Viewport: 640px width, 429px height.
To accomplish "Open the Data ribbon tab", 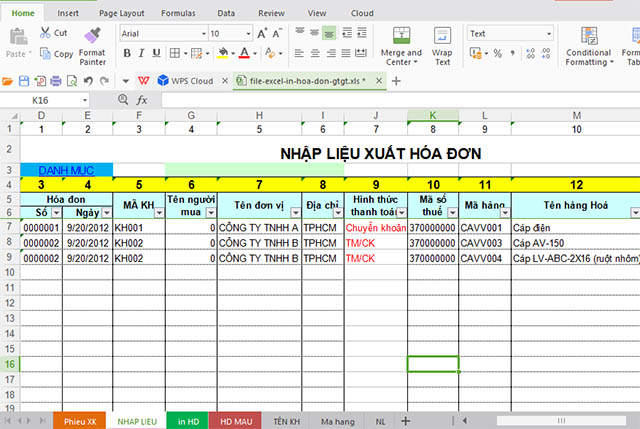I will pyautogui.click(x=226, y=13).
